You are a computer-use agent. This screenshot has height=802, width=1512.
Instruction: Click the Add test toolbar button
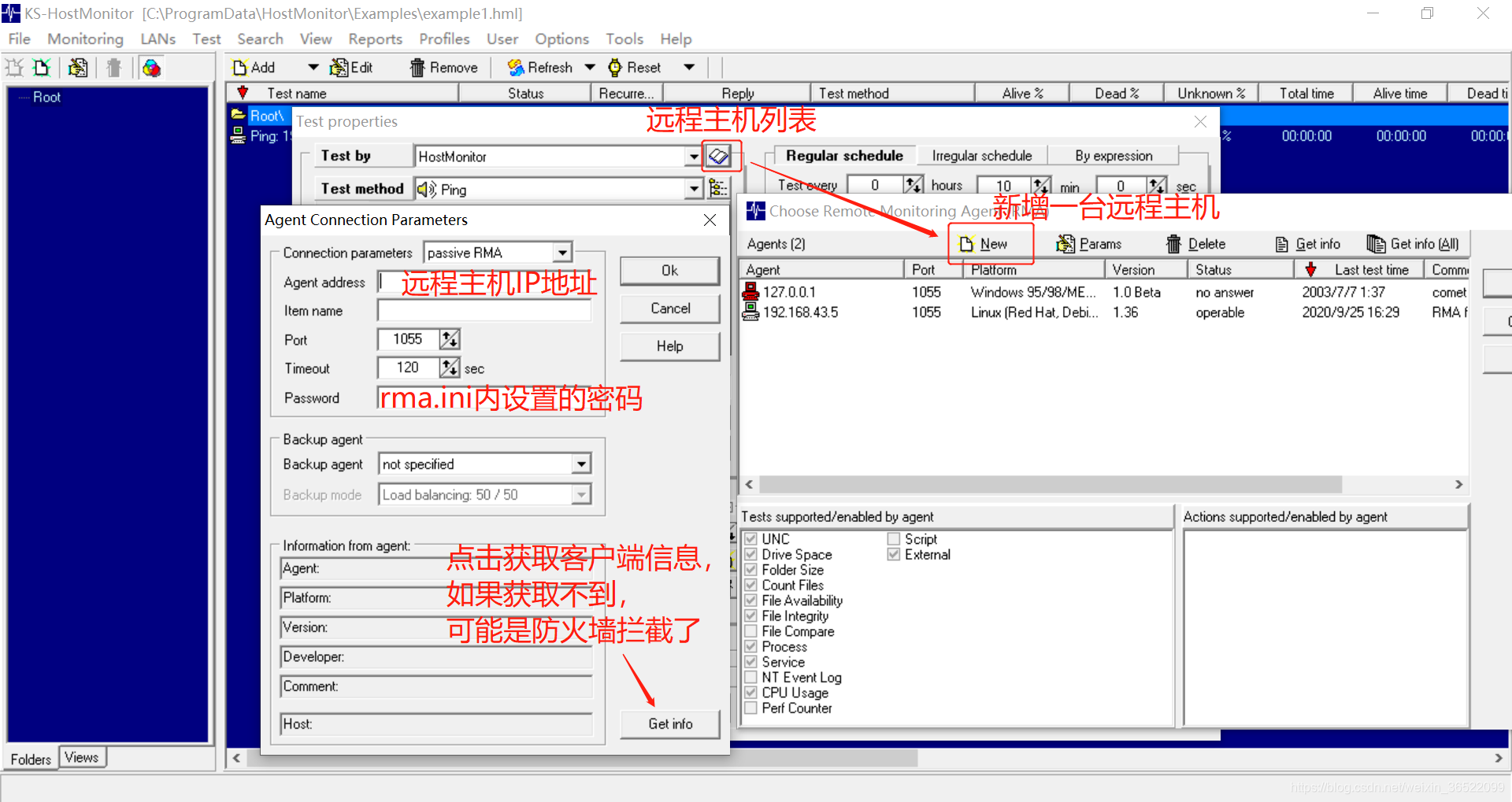tap(254, 68)
